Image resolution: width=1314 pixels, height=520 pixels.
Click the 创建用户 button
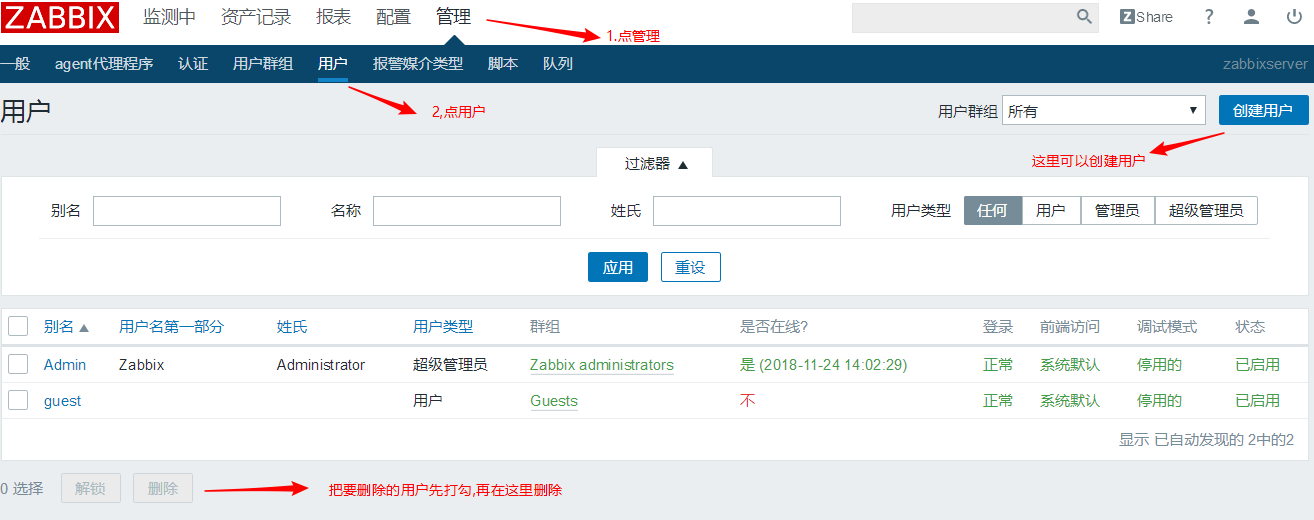coord(1263,111)
